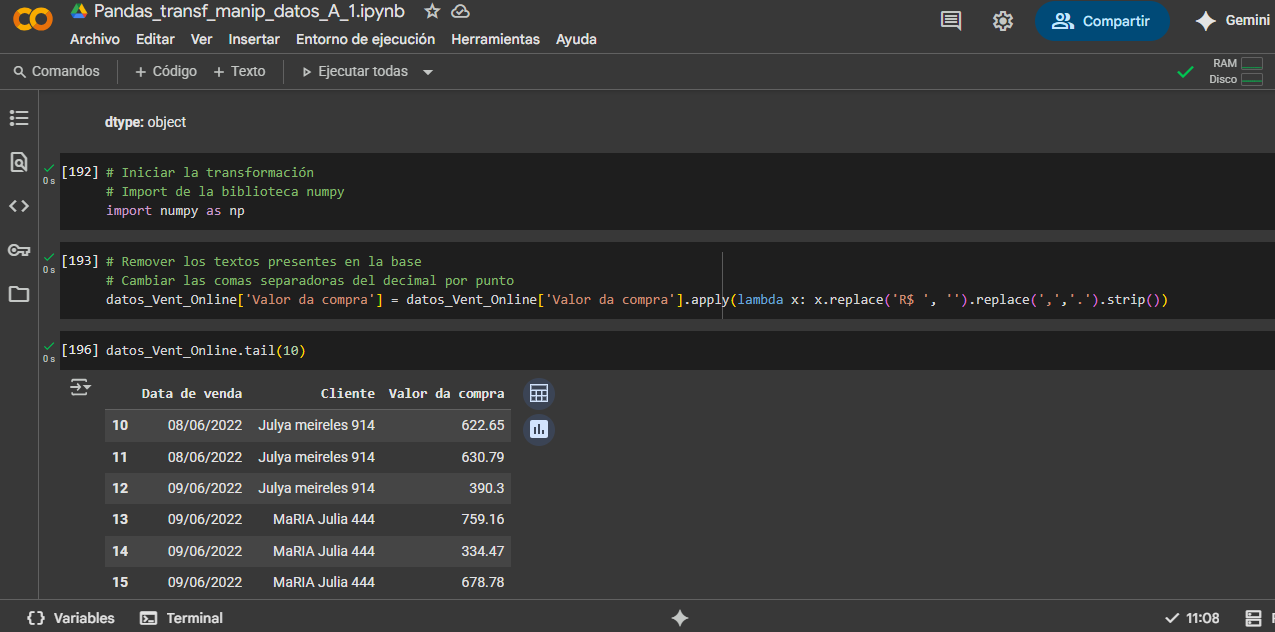The height and width of the screenshot is (632, 1275).
Task: Click the cloud save status icon
Action: [460, 11]
